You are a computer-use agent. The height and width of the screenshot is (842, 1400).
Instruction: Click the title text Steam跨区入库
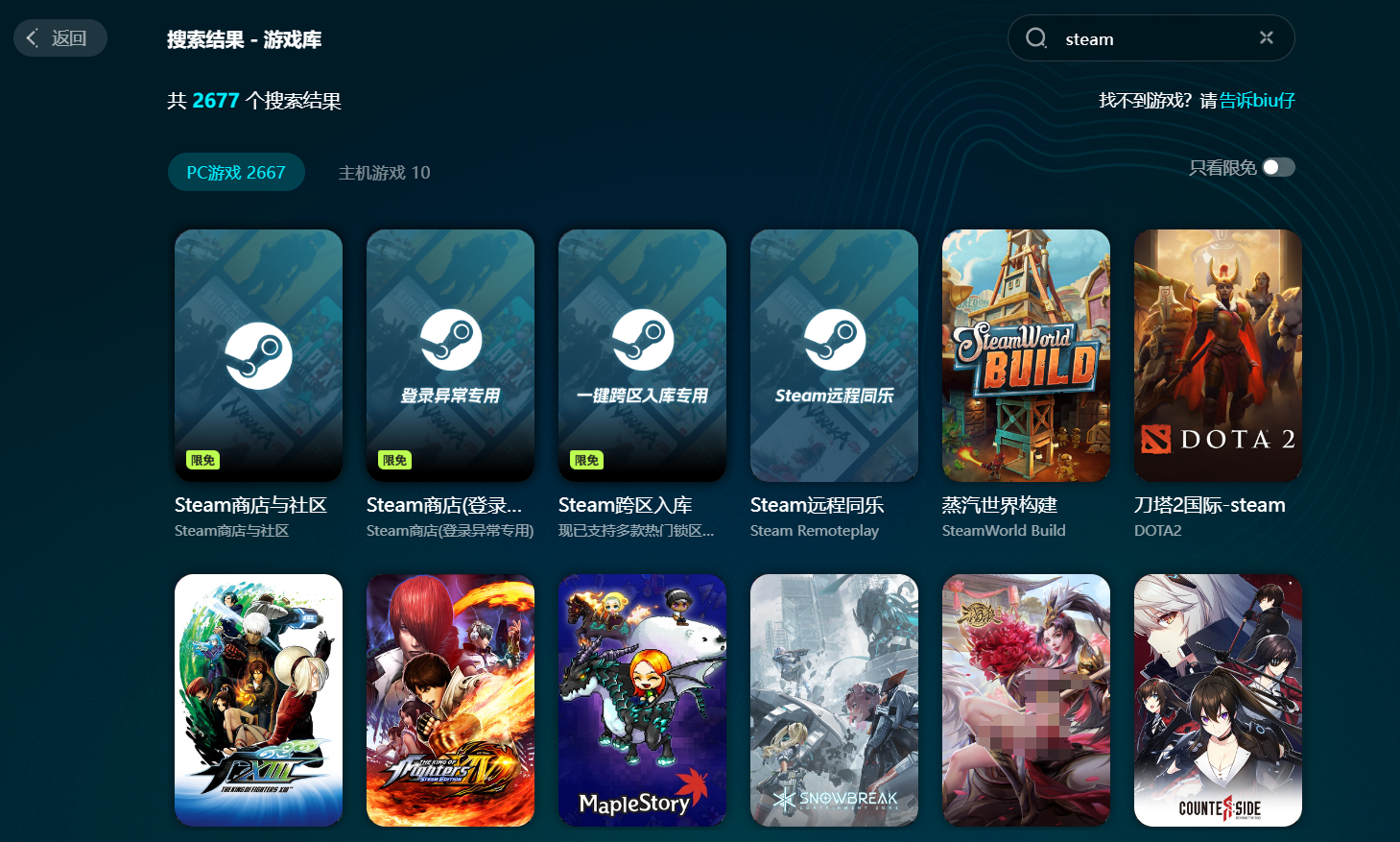click(626, 505)
